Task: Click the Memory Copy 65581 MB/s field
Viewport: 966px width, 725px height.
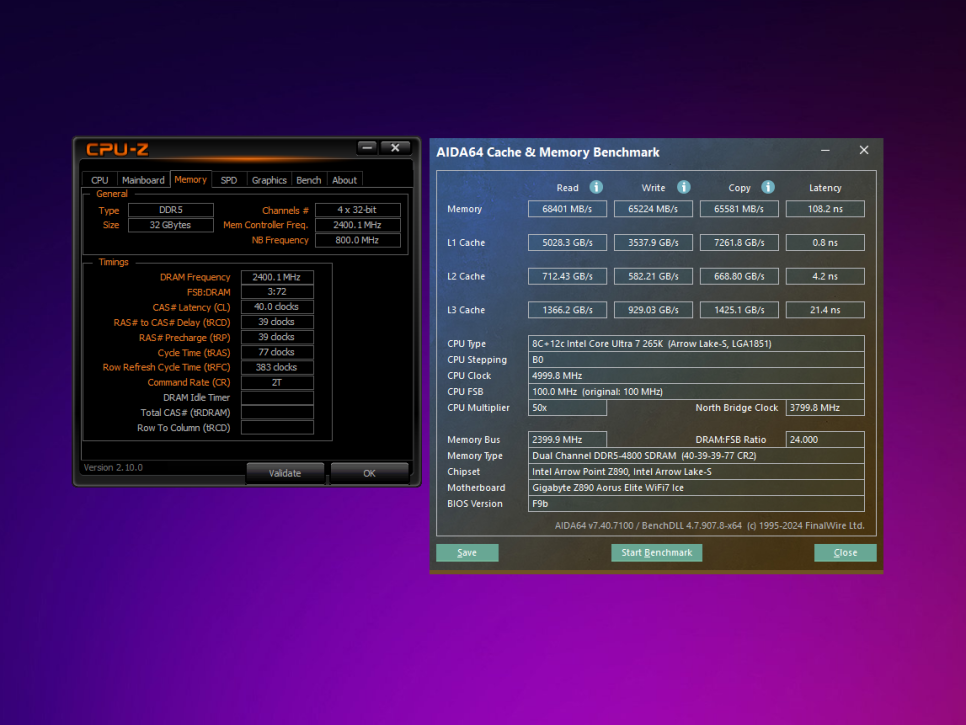Action: (x=739, y=209)
